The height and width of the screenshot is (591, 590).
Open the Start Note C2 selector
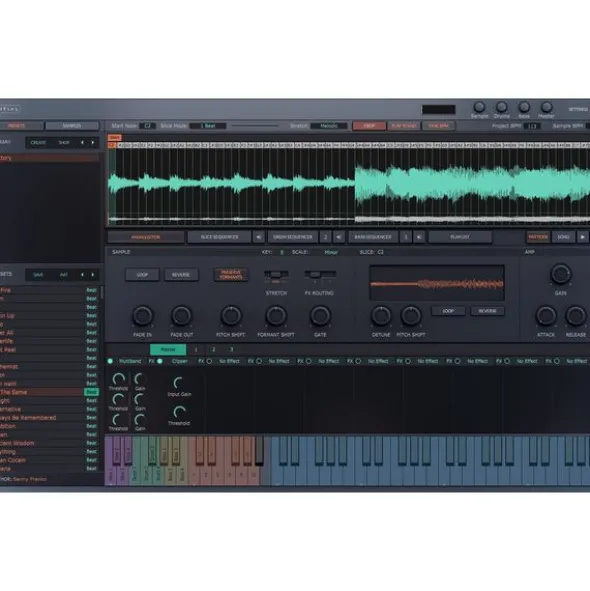[x=147, y=126]
